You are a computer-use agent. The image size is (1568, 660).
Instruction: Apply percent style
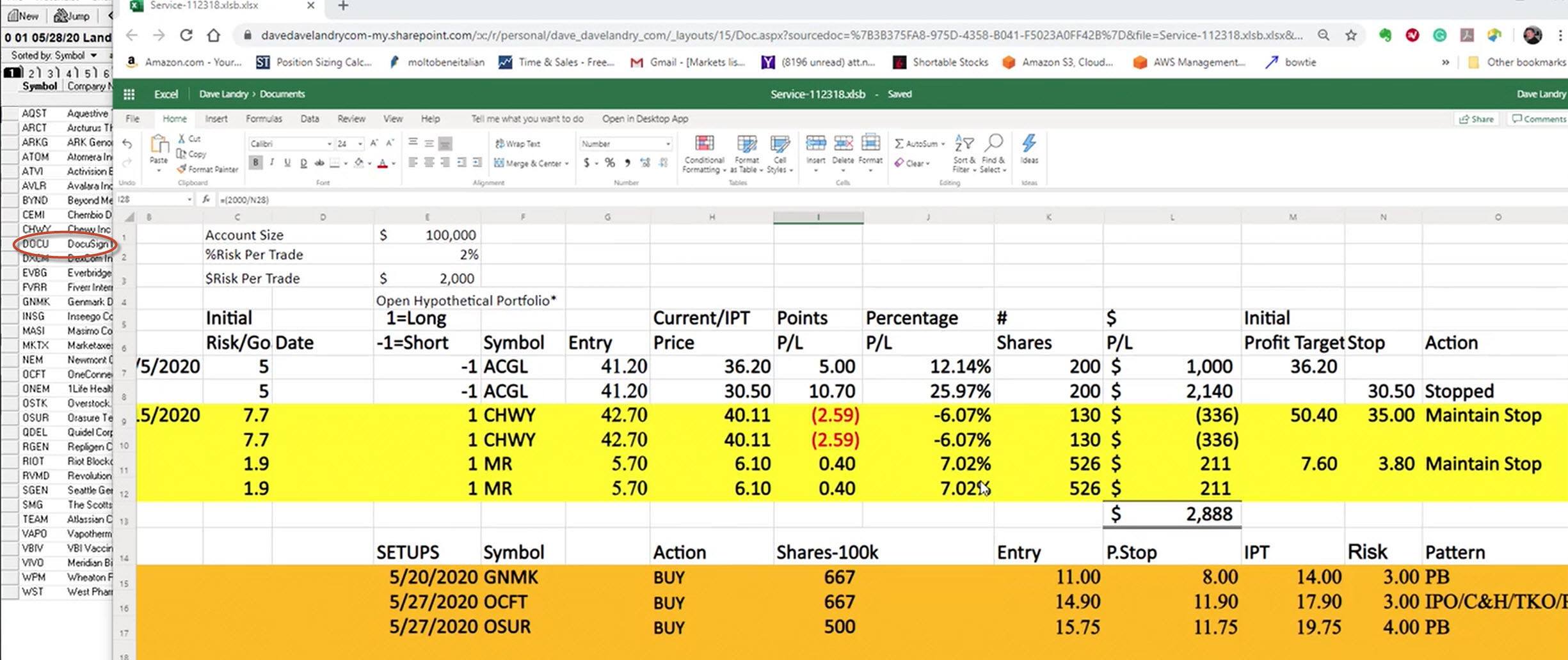tap(610, 163)
